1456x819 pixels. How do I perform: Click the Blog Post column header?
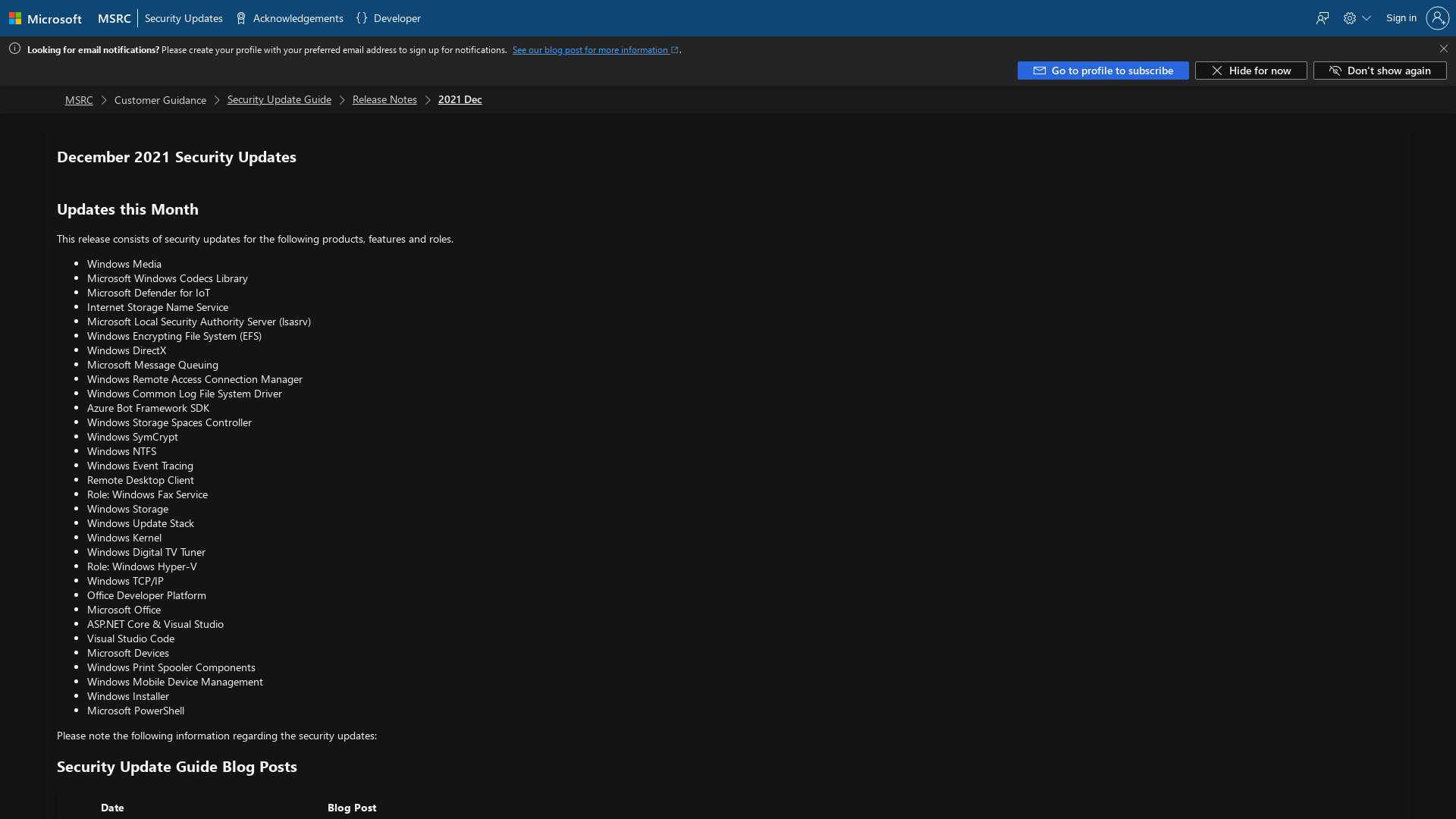(352, 808)
